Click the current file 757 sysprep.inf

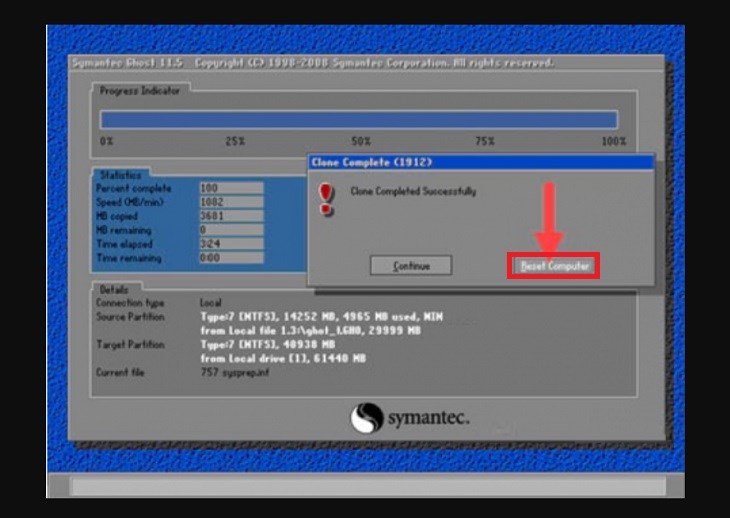pyautogui.click(x=235, y=372)
